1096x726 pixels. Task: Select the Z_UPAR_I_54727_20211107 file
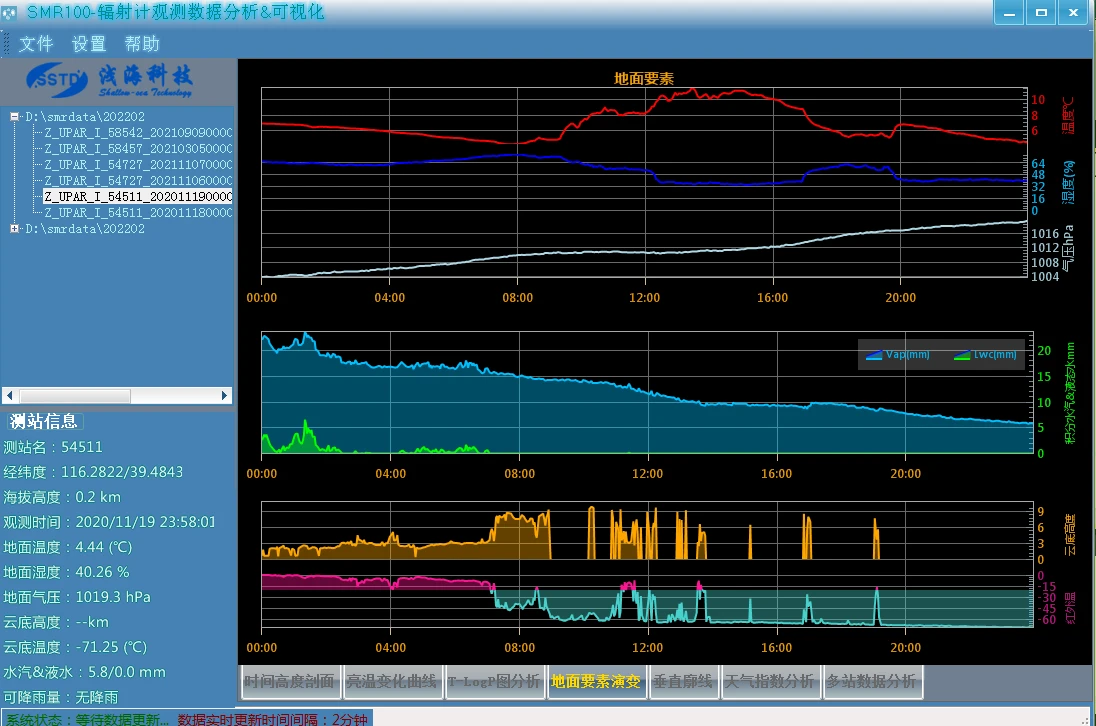coord(138,165)
